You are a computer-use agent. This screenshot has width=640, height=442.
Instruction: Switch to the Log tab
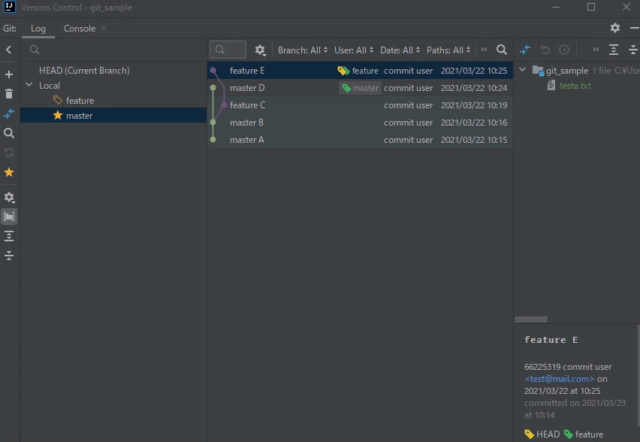[x=38, y=29]
